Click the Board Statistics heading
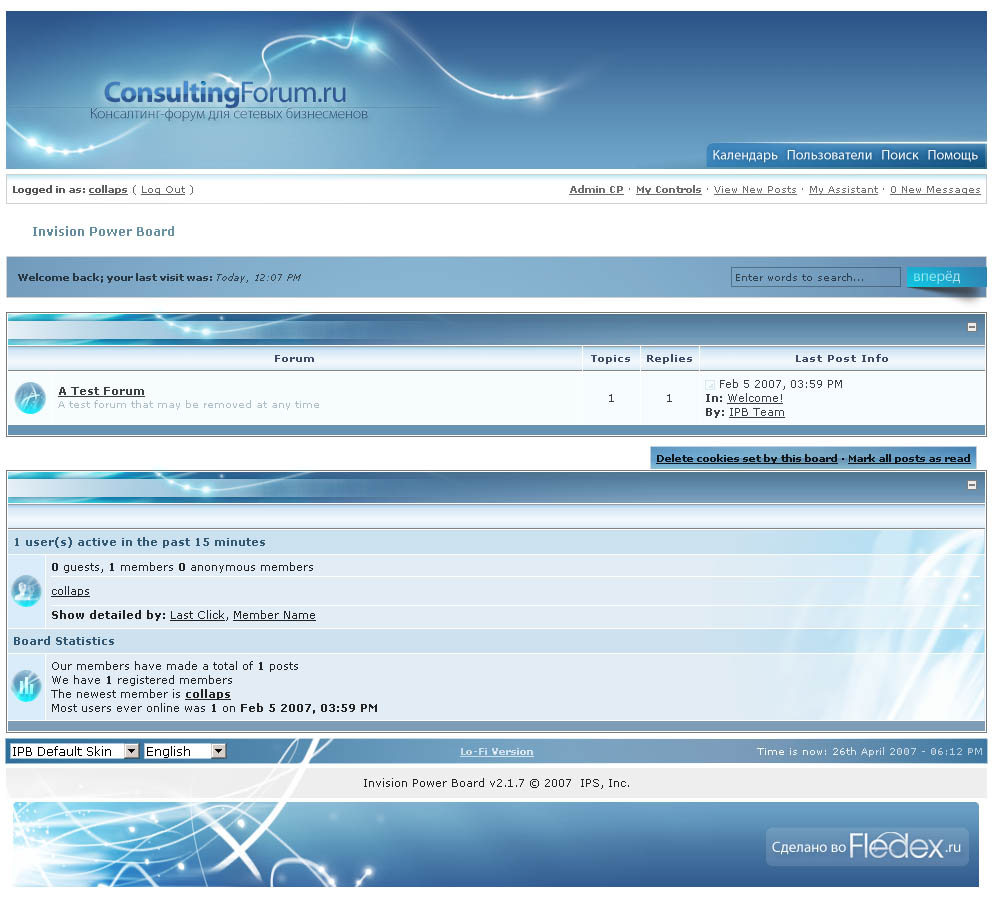Screen dimensions: 993x900 click(64, 641)
